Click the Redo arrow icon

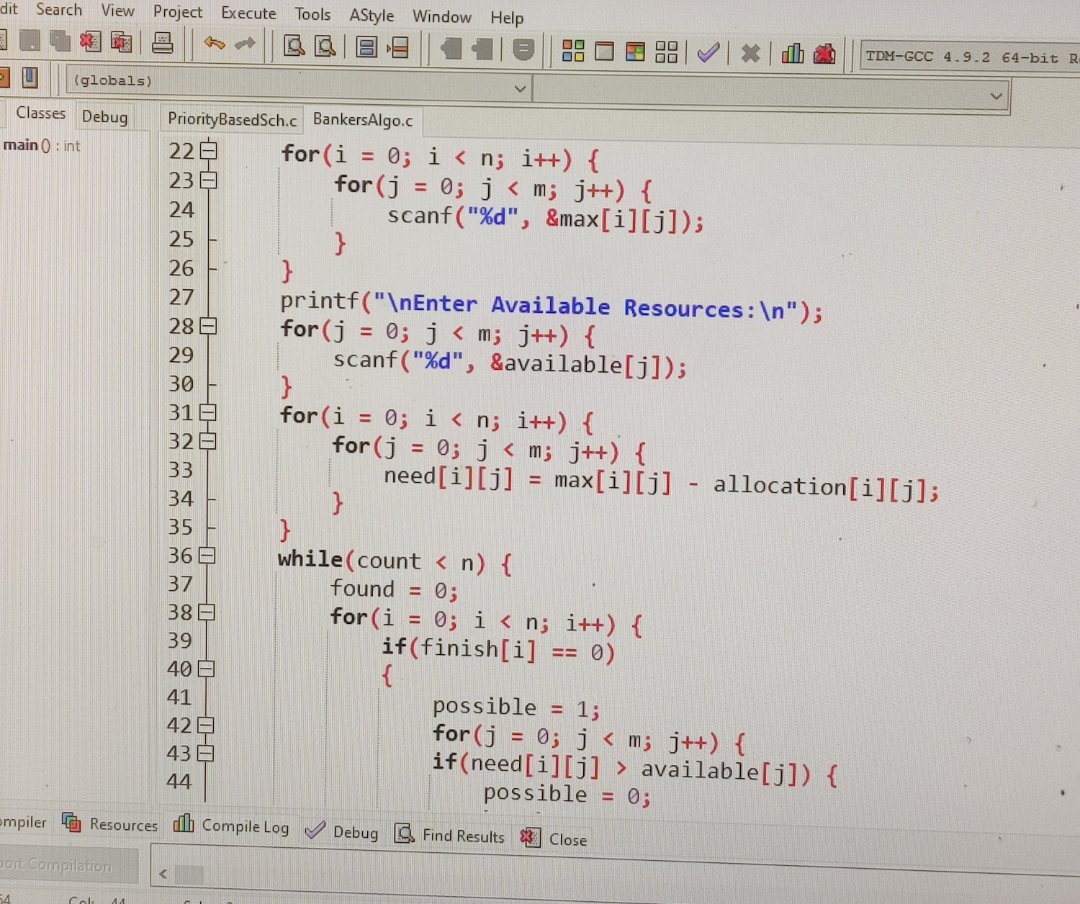pyautogui.click(x=245, y=44)
